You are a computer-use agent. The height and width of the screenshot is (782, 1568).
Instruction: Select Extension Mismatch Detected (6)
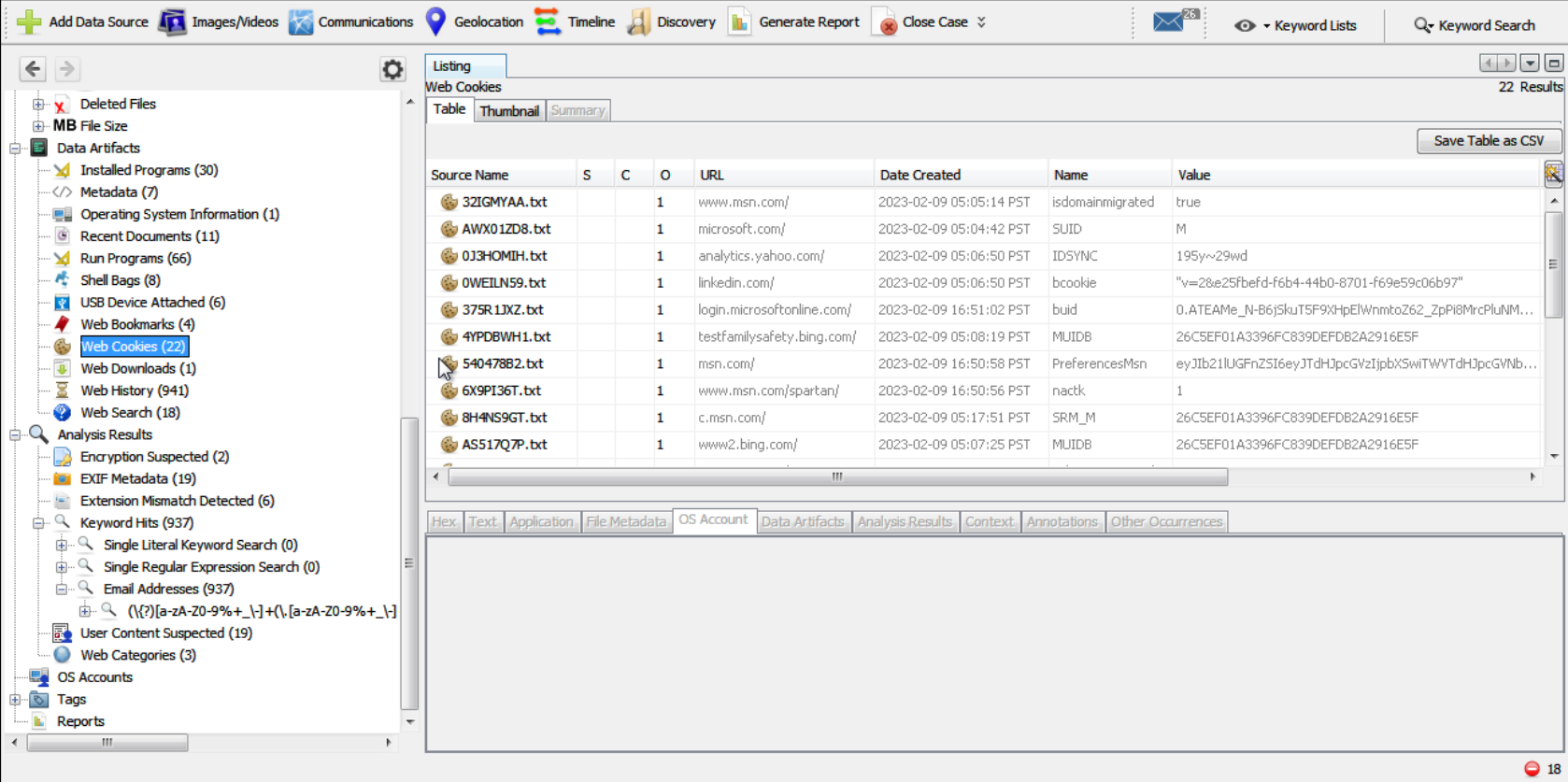(177, 501)
